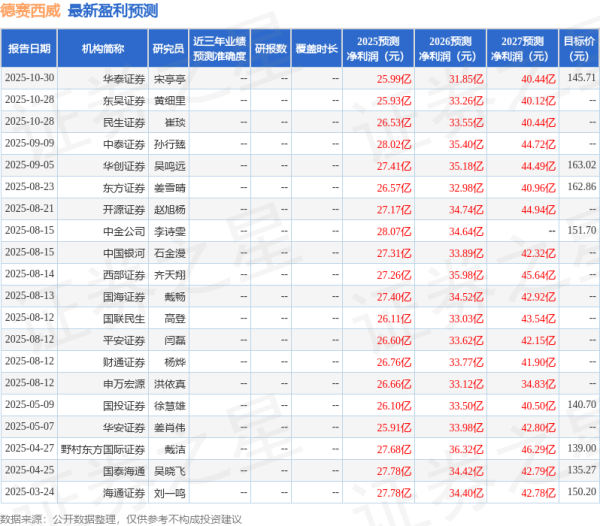This screenshot has width=600, height=526.
Task: Click the 研究员 column header
Action: (168, 49)
